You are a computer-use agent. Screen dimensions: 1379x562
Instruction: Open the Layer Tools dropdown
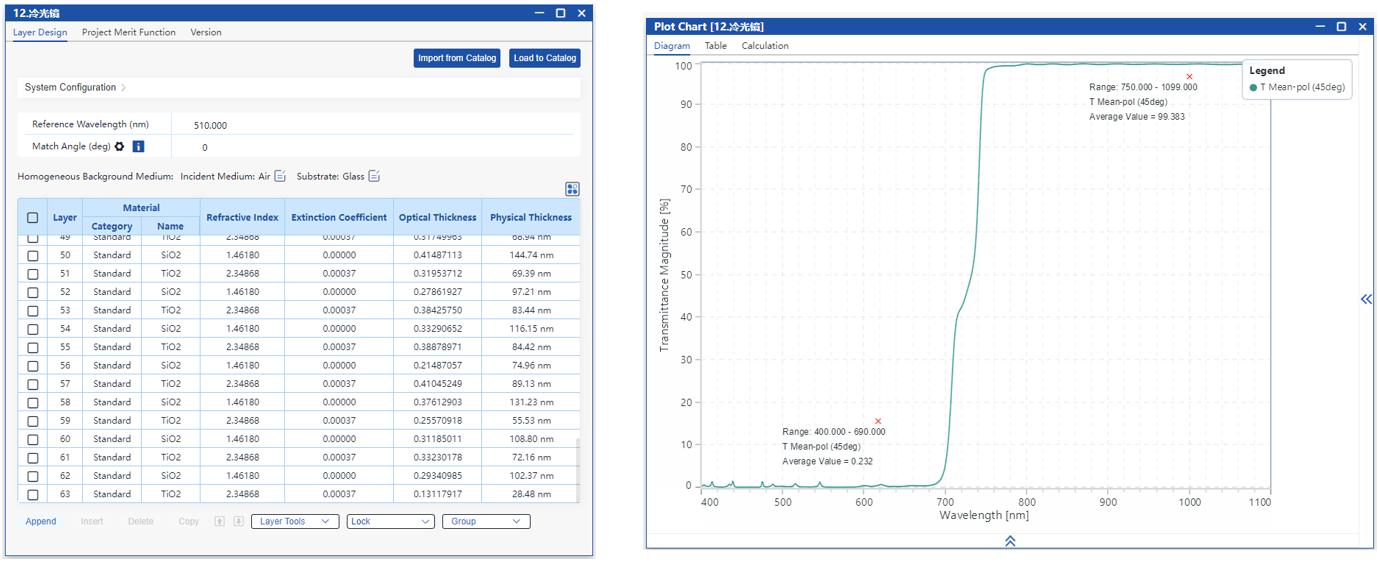coord(295,521)
